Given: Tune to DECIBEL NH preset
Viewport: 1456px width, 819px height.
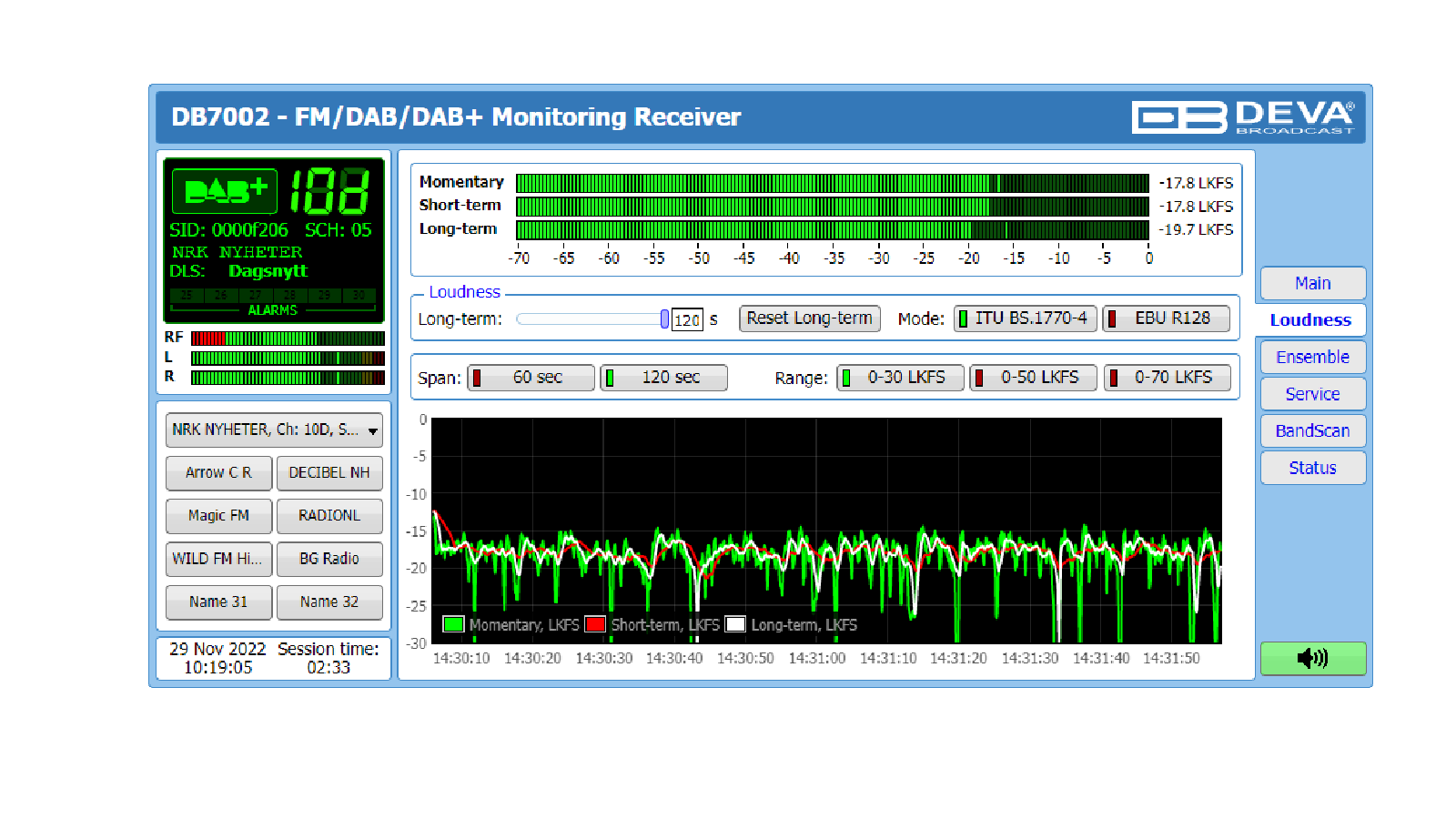Looking at the screenshot, I should click(329, 473).
